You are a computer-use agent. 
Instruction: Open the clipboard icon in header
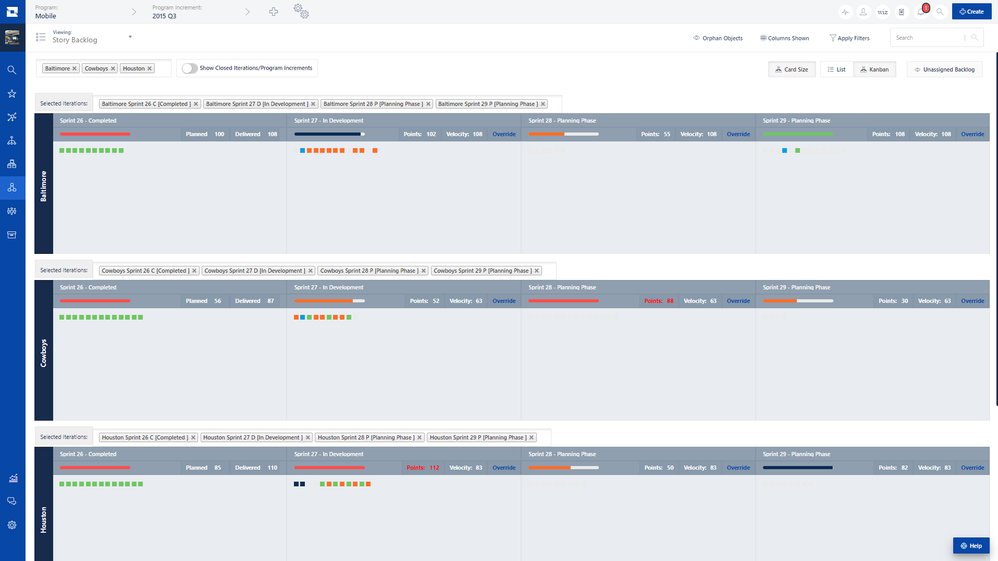pos(901,12)
